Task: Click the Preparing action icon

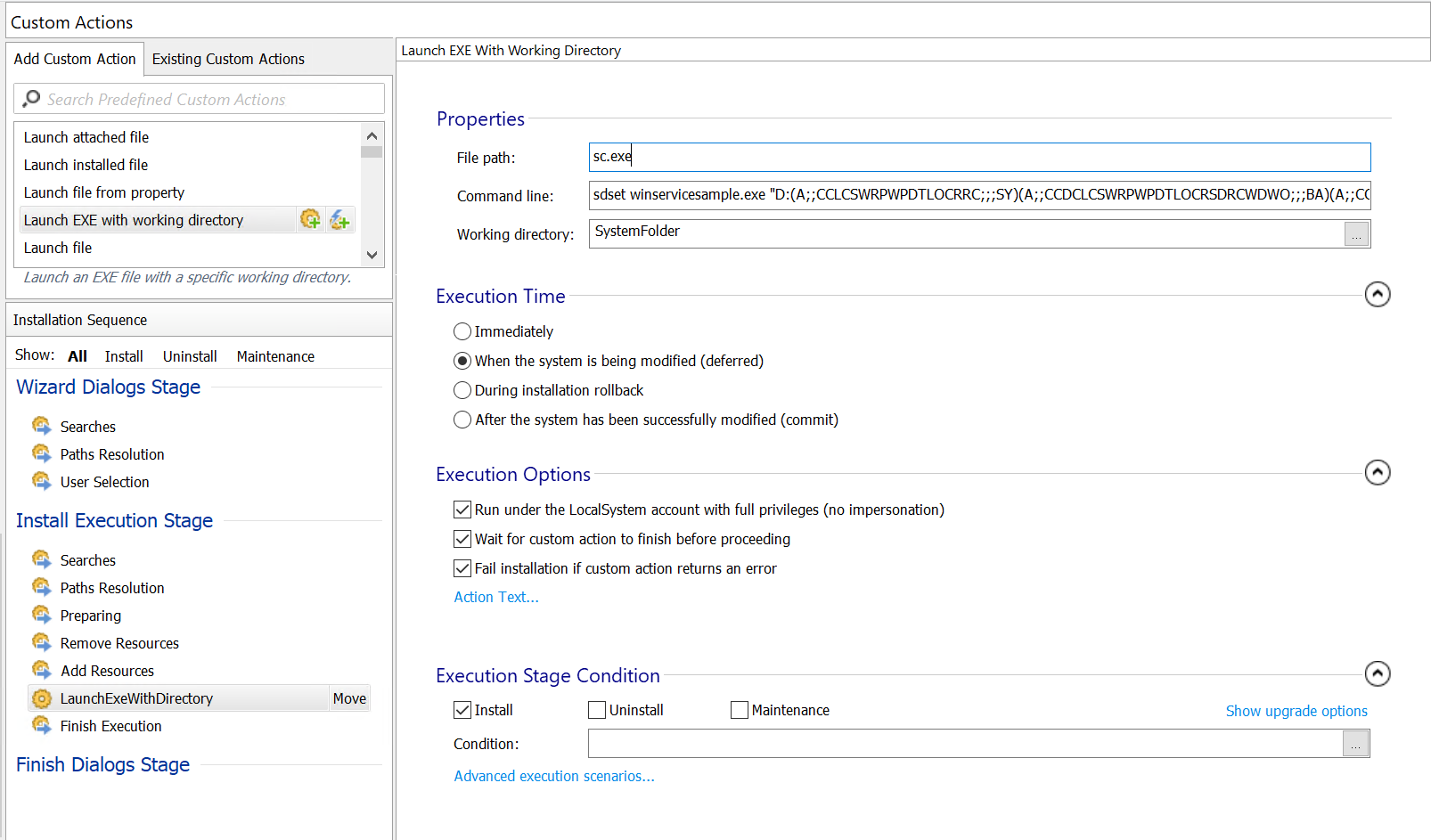Action: pos(42,616)
